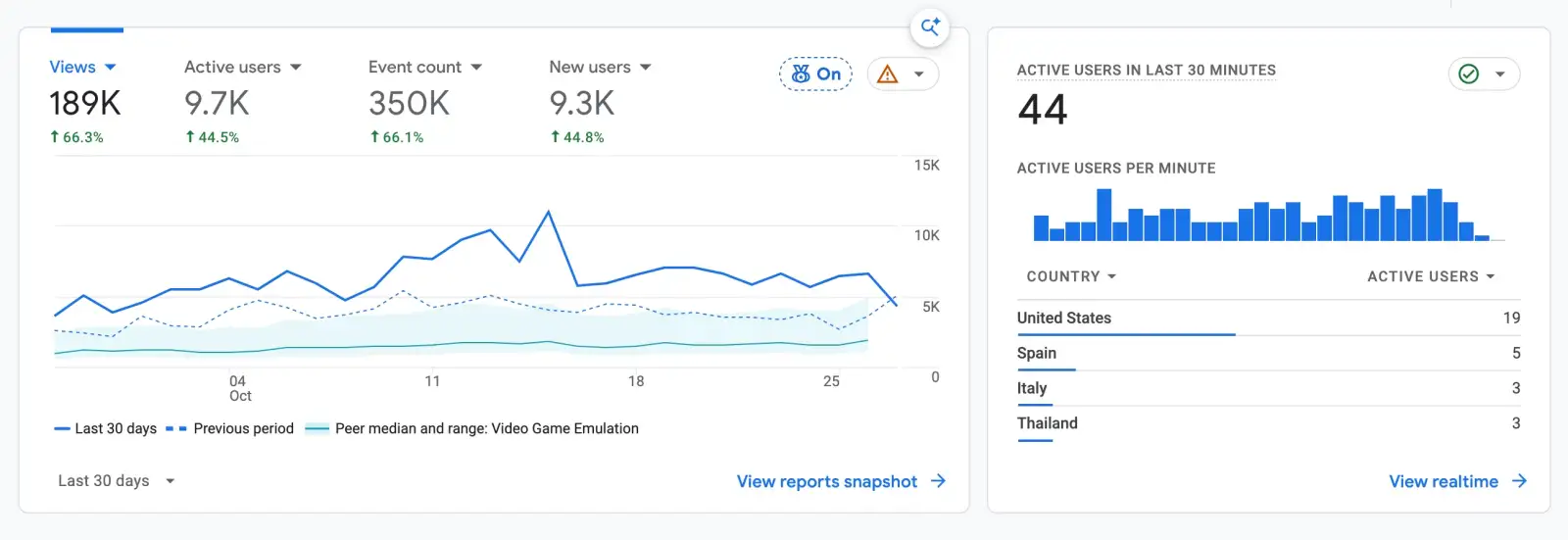1568x540 pixels.
Task: Click the Previous period legend entry
Action: click(x=230, y=429)
